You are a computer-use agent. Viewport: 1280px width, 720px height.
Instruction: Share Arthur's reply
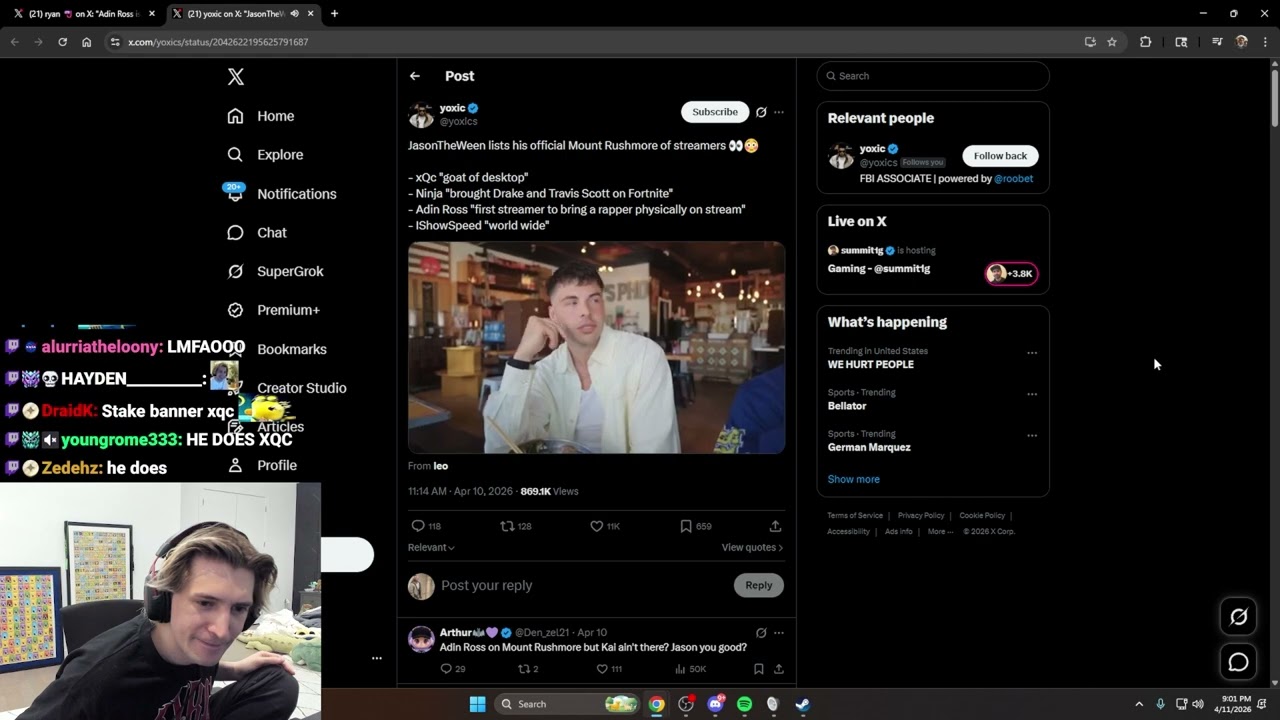pos(778,669)
